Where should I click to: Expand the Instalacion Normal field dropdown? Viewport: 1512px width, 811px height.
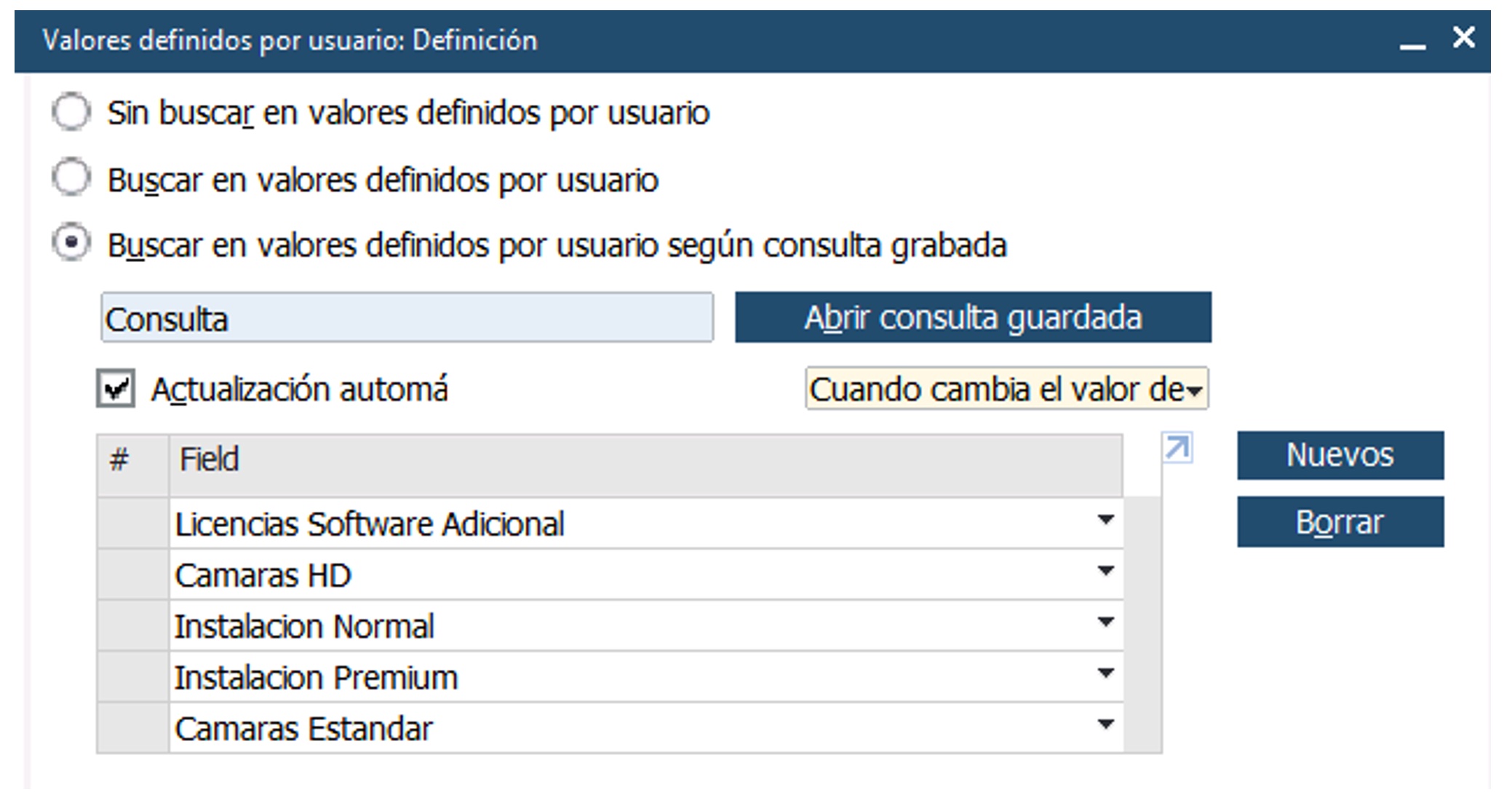(x=1105, y=622)
